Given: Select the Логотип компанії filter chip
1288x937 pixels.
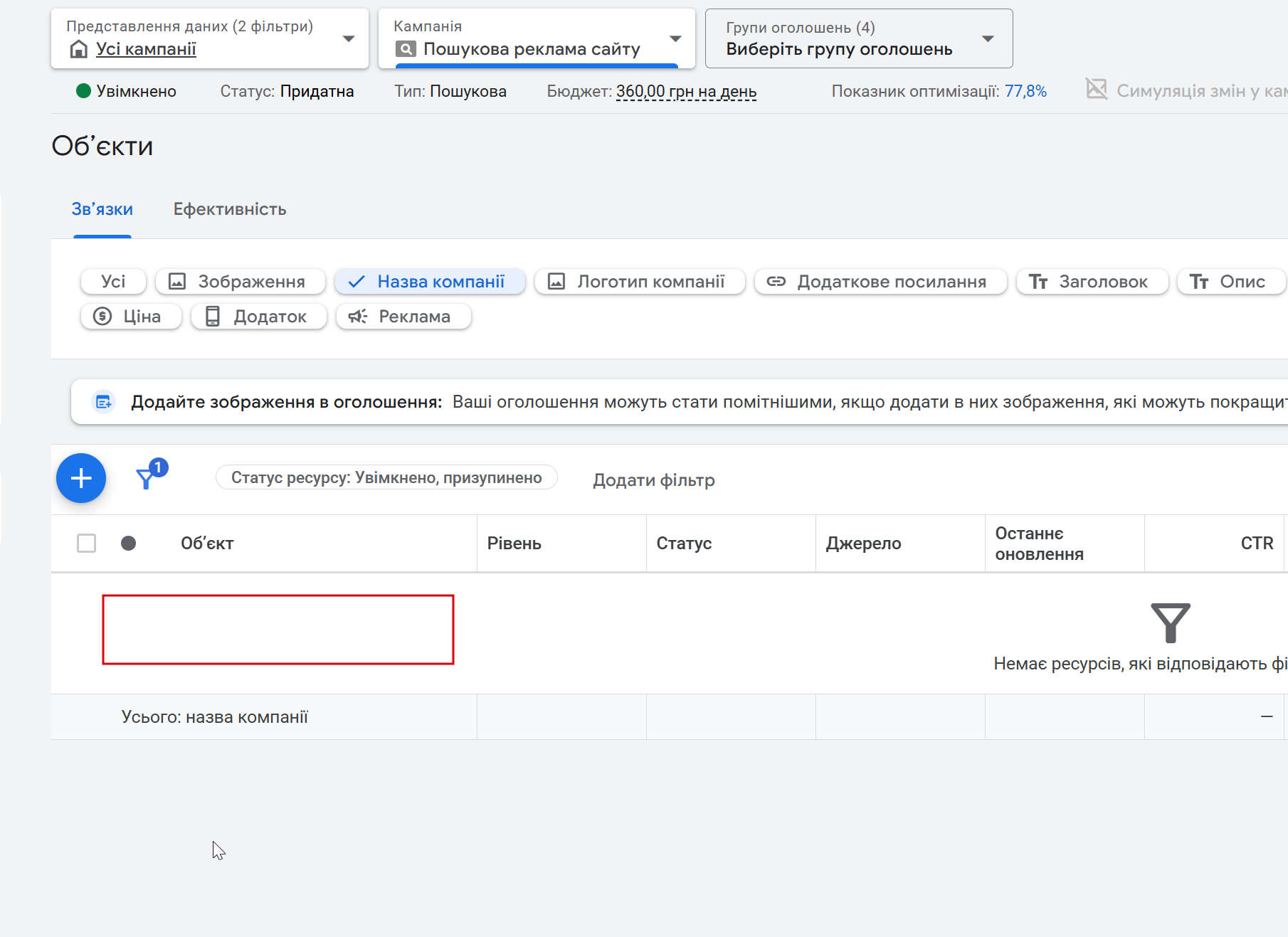Looking at the screenshot, I should coord(640,282).
